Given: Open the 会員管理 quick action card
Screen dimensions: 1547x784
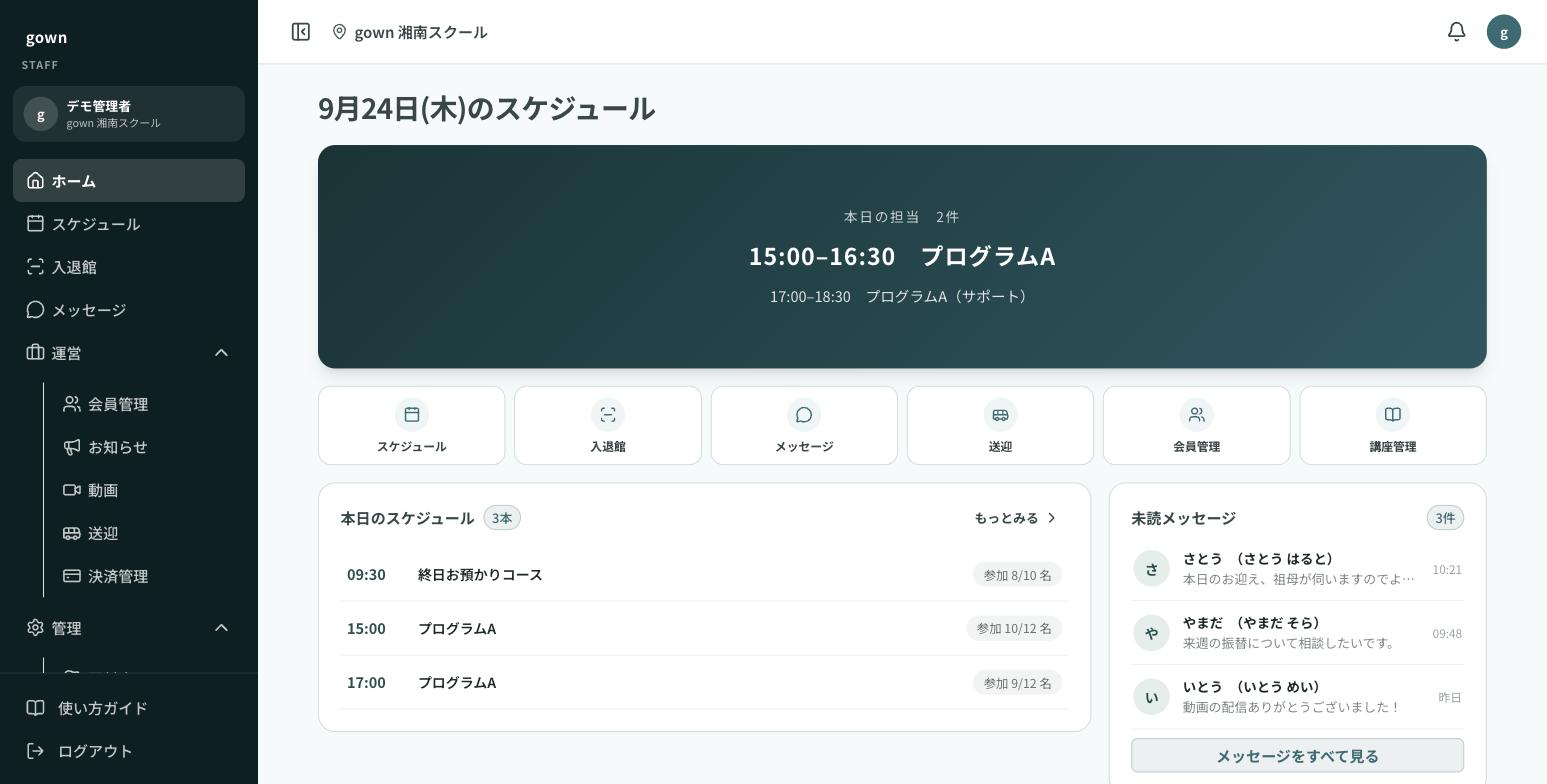Looking at the screenshot, I should tap(1197, 426).
